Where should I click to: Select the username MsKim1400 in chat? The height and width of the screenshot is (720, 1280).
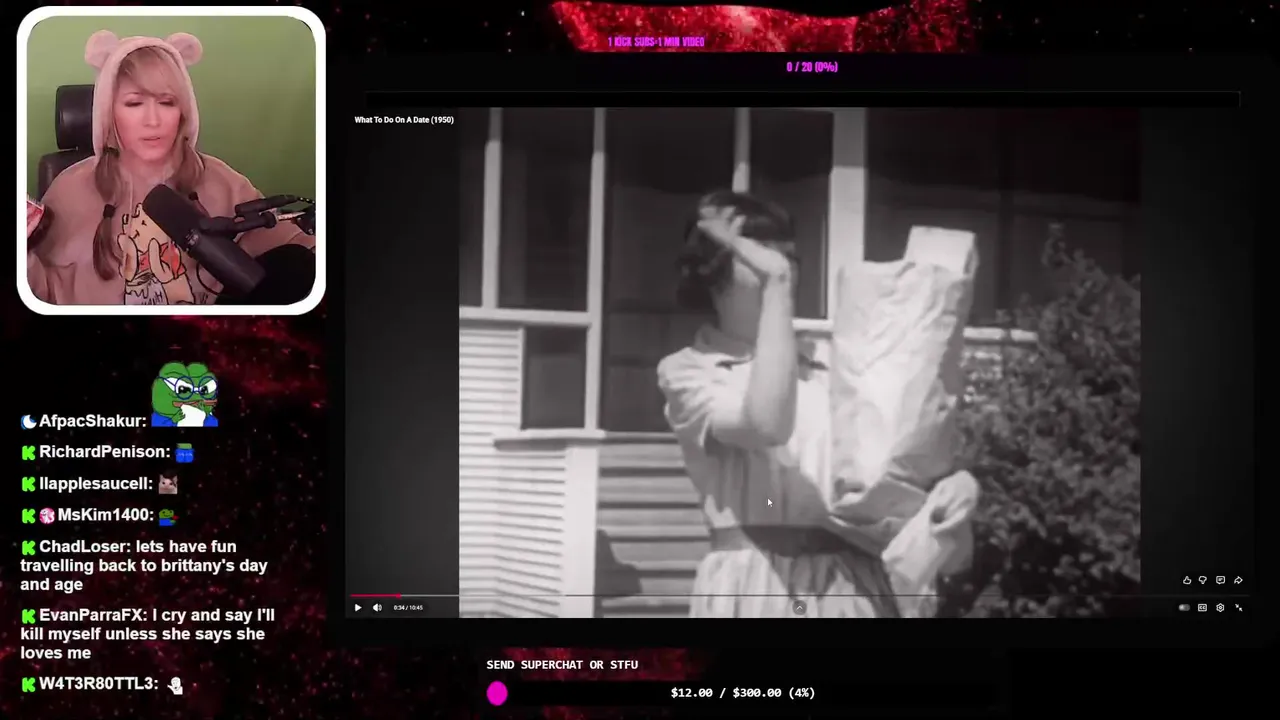pyautogui.click(x=105, y=514)
